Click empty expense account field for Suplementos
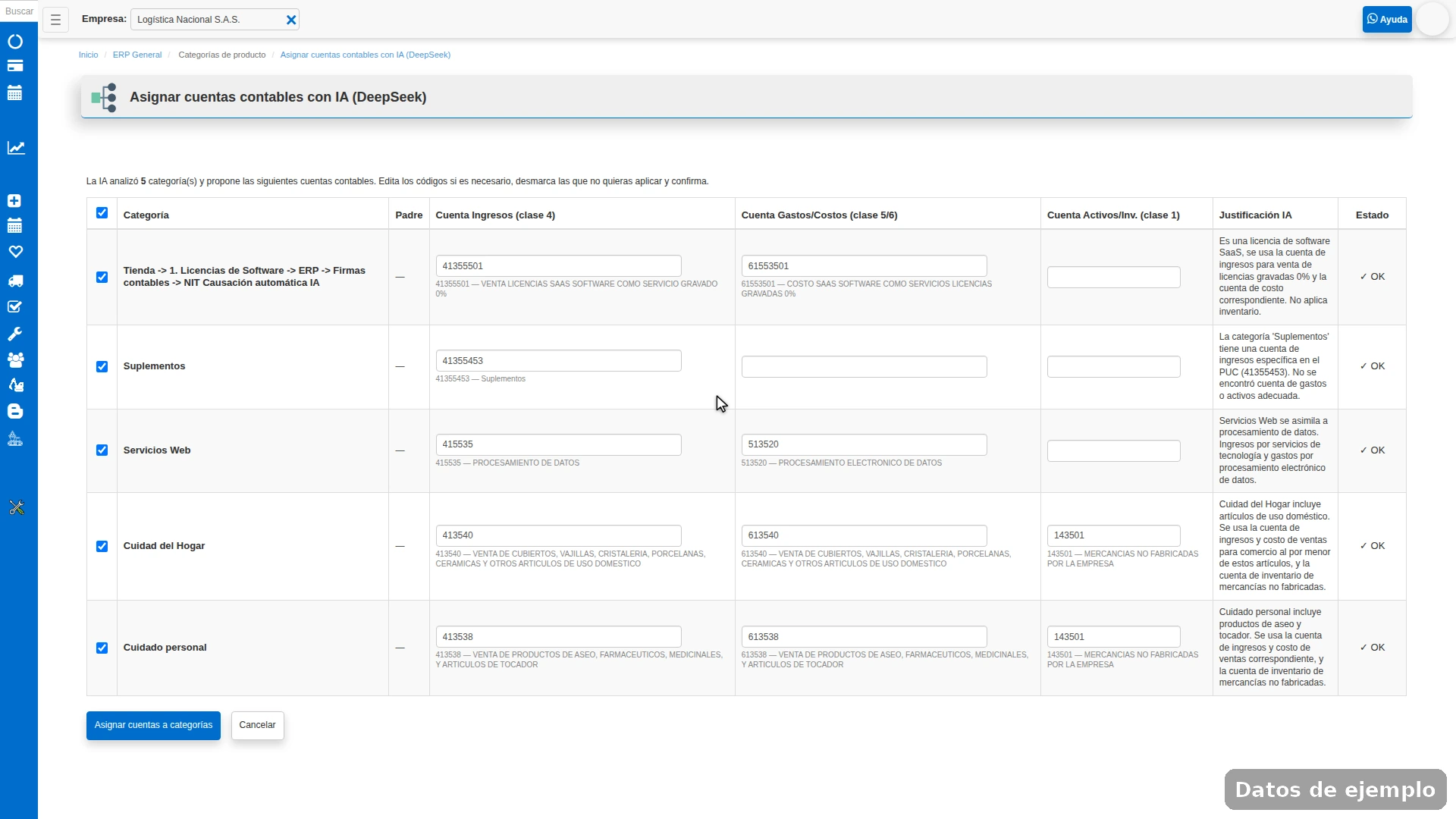Image resolution: width=1456 pixels, height=819 pixels. (864, 367)
